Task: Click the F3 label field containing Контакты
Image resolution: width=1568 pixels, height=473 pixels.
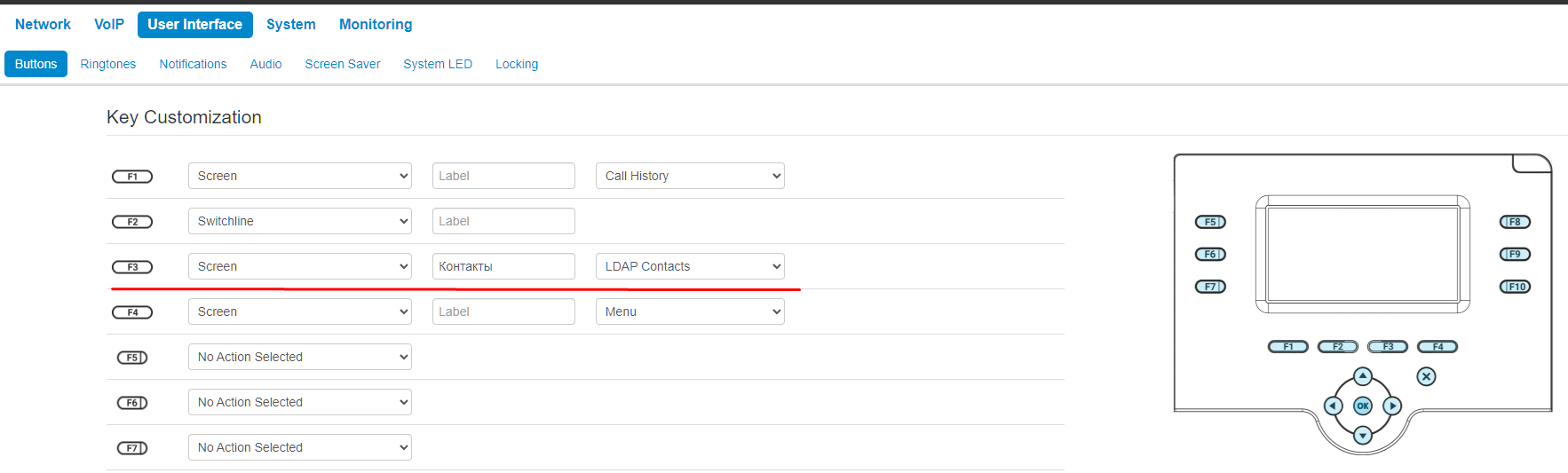Action: [503, 266]
